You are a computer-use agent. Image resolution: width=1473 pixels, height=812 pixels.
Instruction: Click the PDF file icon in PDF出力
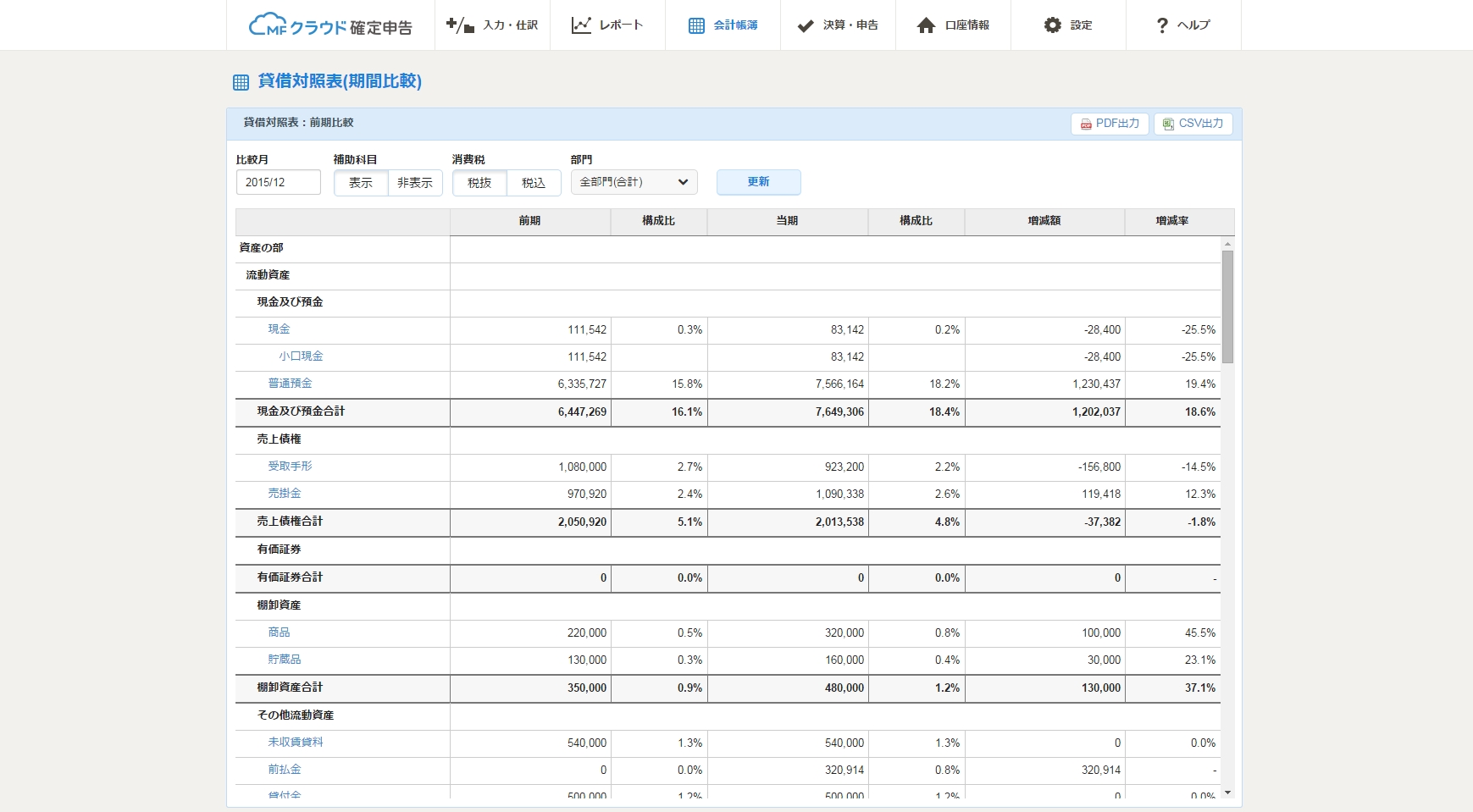[x=1086, y=124]
